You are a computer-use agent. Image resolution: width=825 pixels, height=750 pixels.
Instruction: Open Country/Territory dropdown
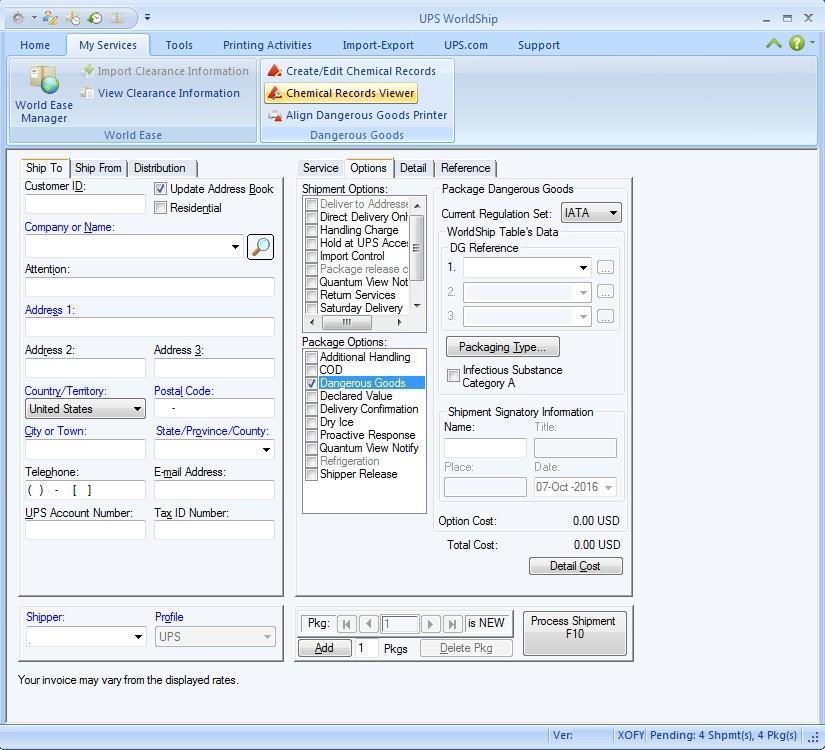(137, 409)
